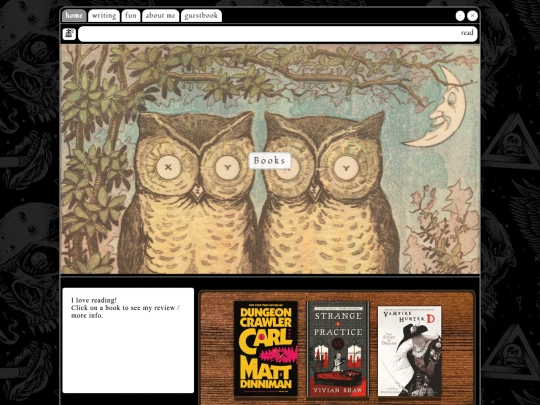Click the close X circle button
Image resolution: width=540 pixels, height=405 pixels.
472,16
